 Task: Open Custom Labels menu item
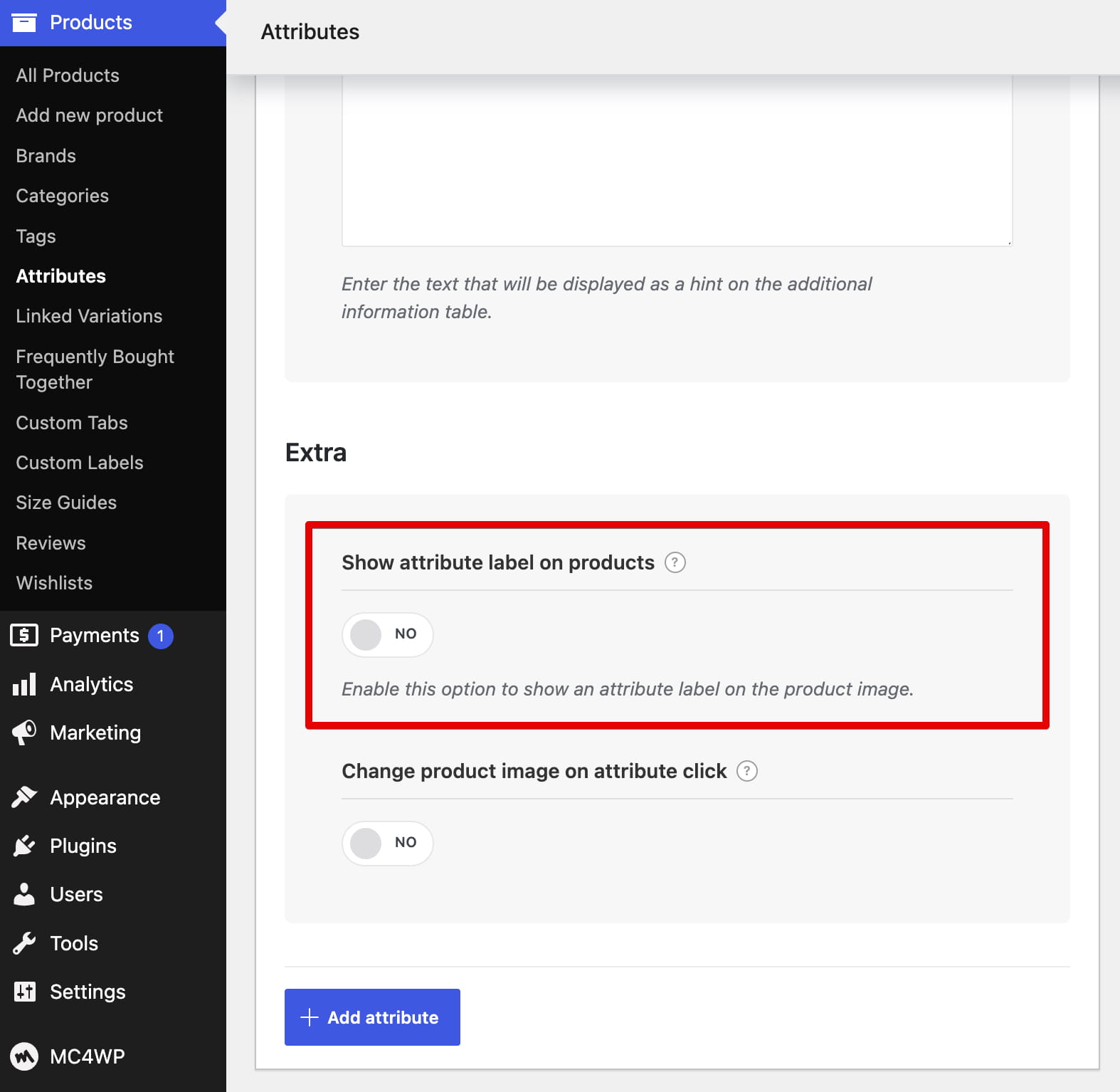[x=80, y=463]
